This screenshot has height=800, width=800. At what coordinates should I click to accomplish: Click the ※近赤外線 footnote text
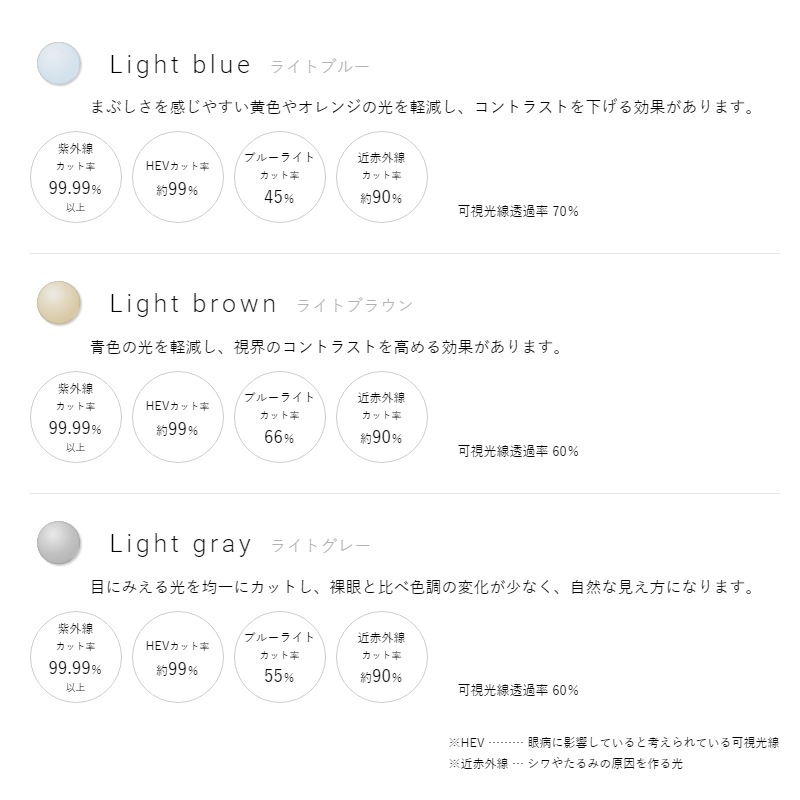pos(565,763)
